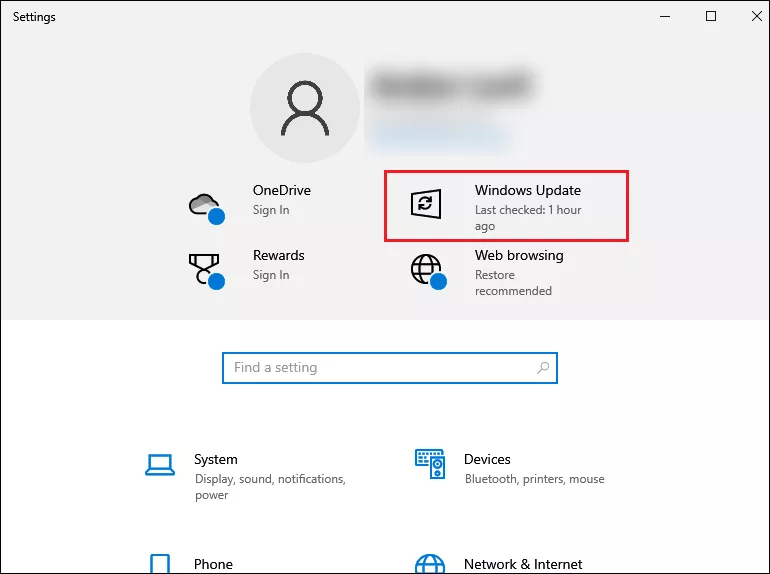
Task: Open the OneDrive title link
Action: 281,190
